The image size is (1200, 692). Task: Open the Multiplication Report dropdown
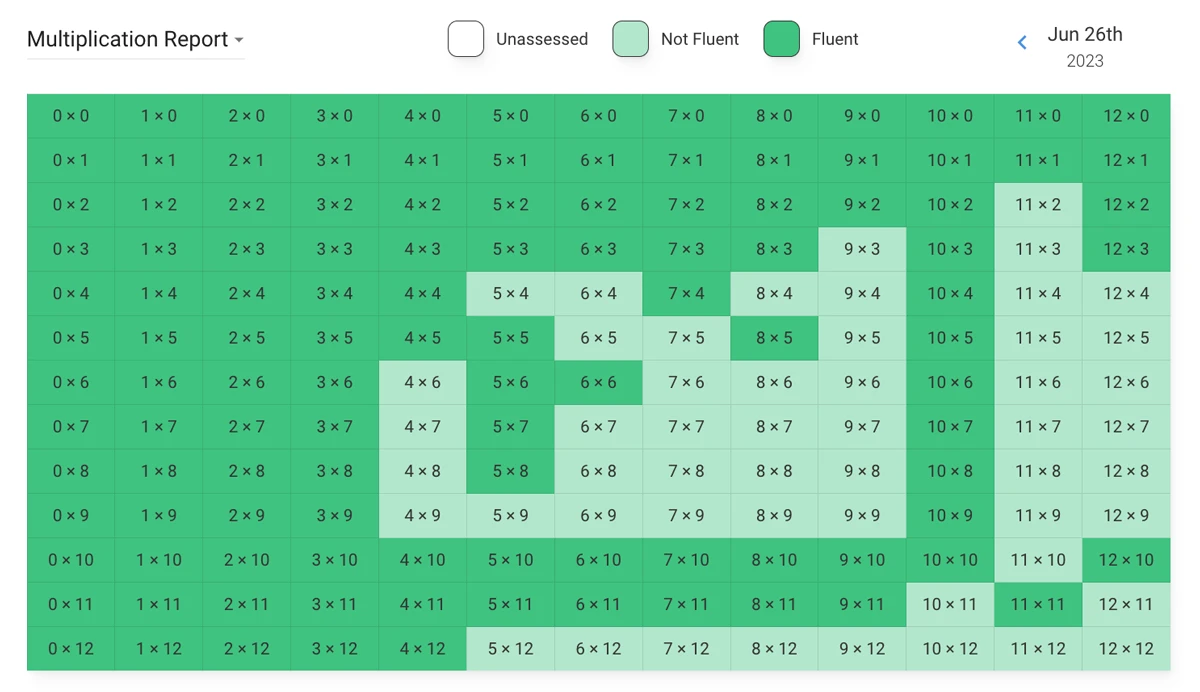(136, 40)
